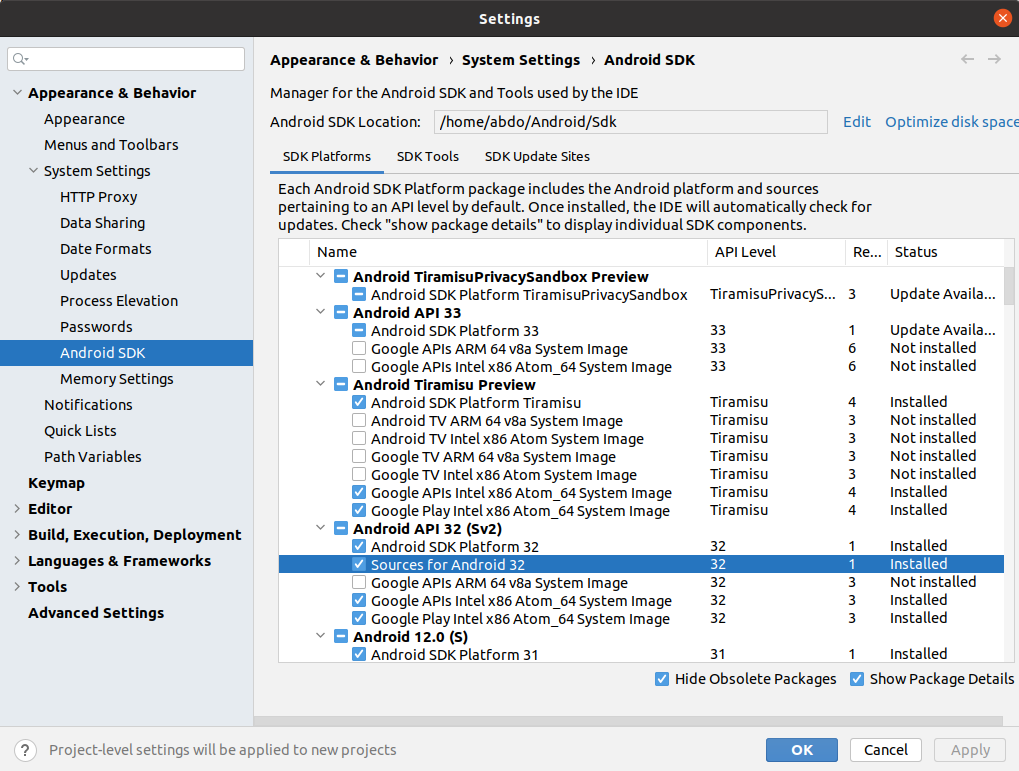Switch to SDK Update Sites tab

tap(537, 157)
